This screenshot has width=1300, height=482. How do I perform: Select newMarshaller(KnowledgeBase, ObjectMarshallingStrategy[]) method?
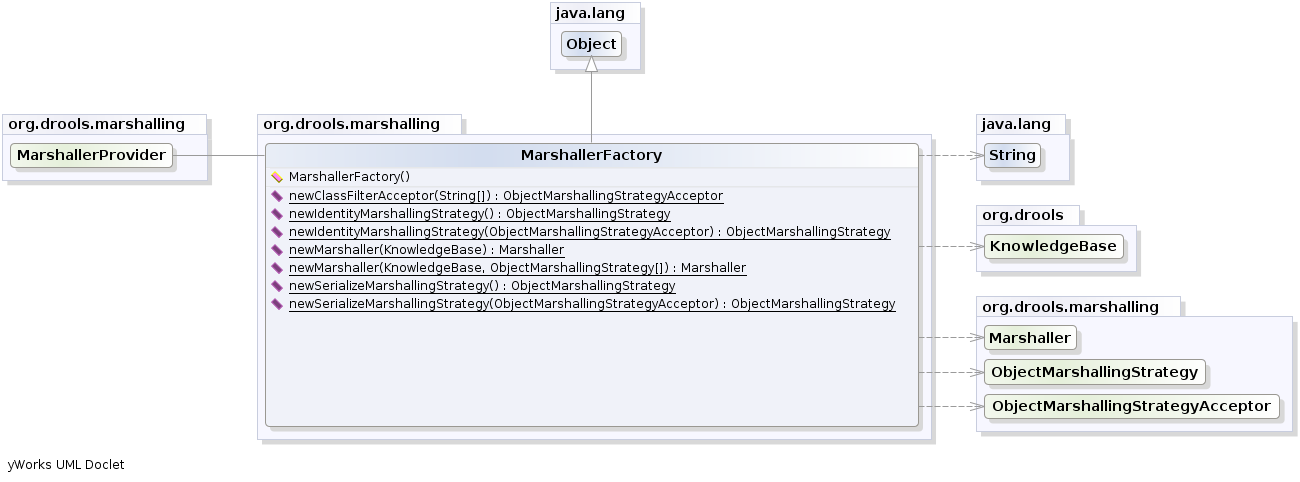click(x=517, y=268)
